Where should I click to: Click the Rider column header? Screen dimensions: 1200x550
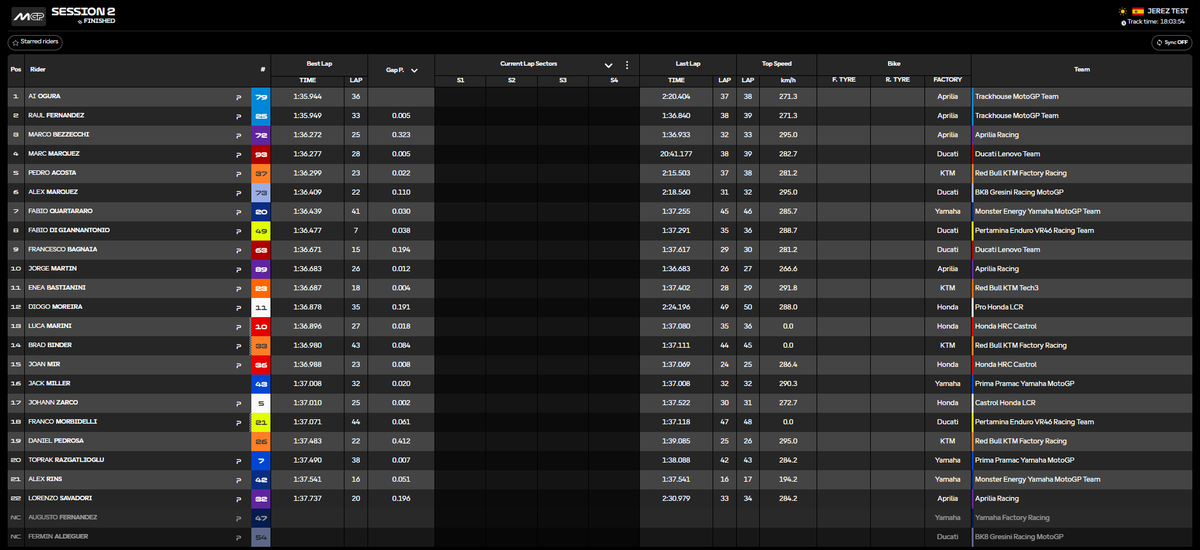coord(38,70)
